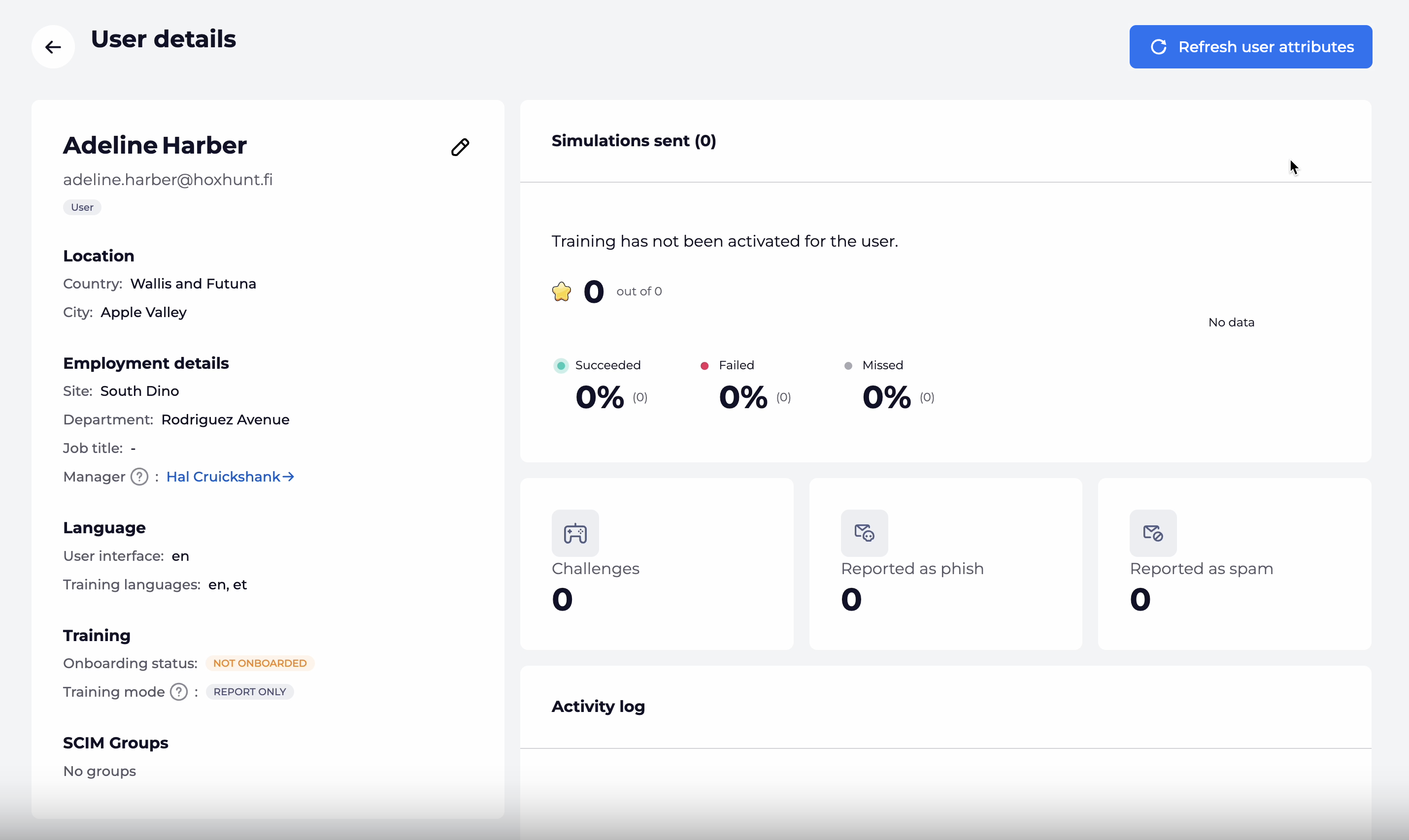
Task: Click the Training mode help icon
Action: click(179, 692)
